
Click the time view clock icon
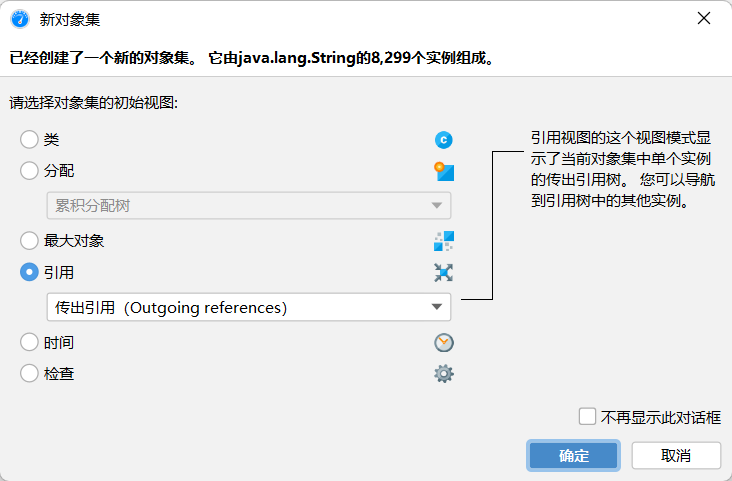tap(444, 343)
